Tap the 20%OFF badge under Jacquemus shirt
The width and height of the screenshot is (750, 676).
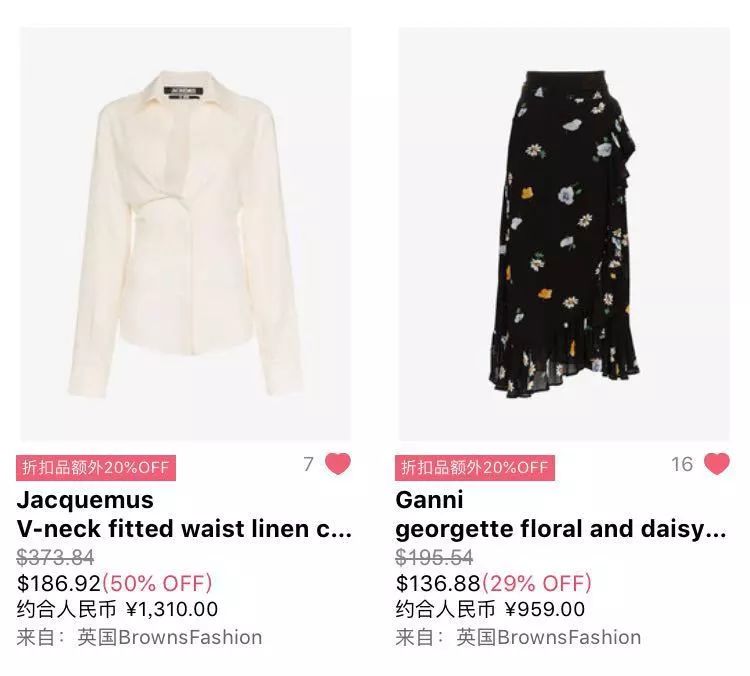96,467
